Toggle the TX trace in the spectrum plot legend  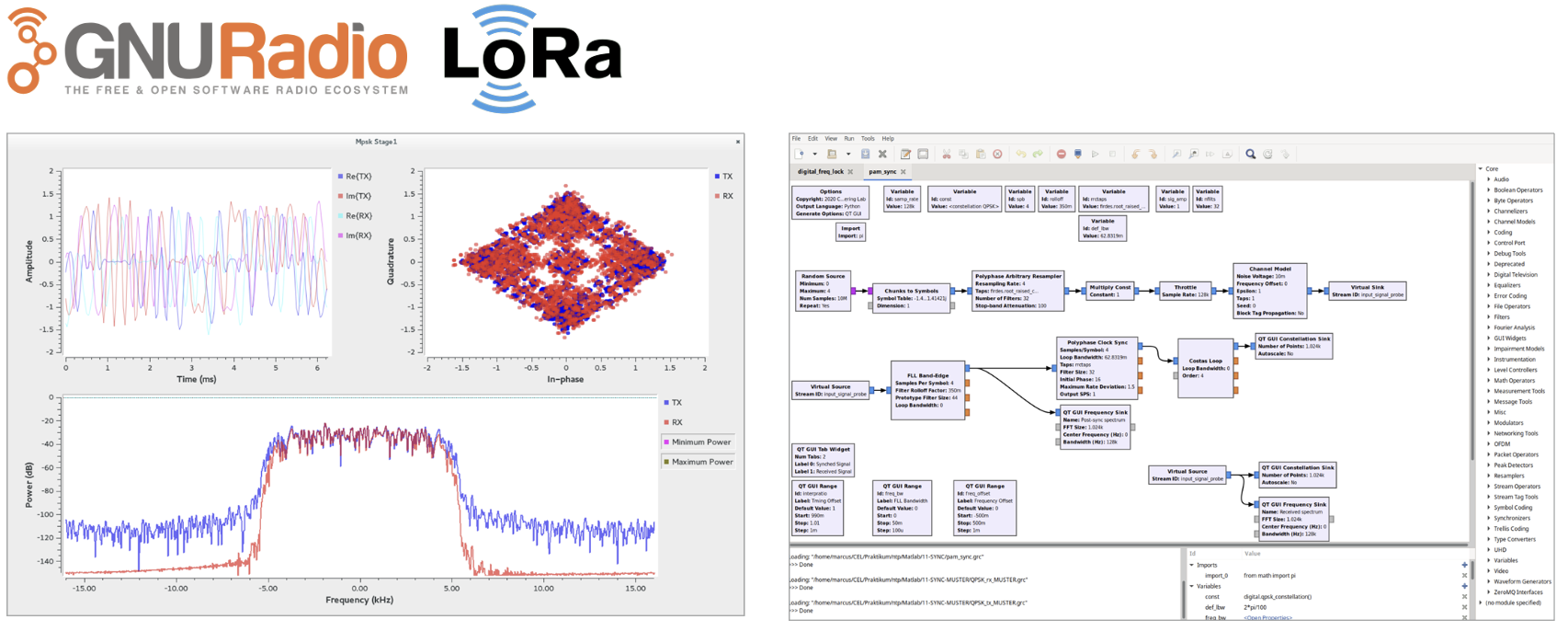[673, 403]
